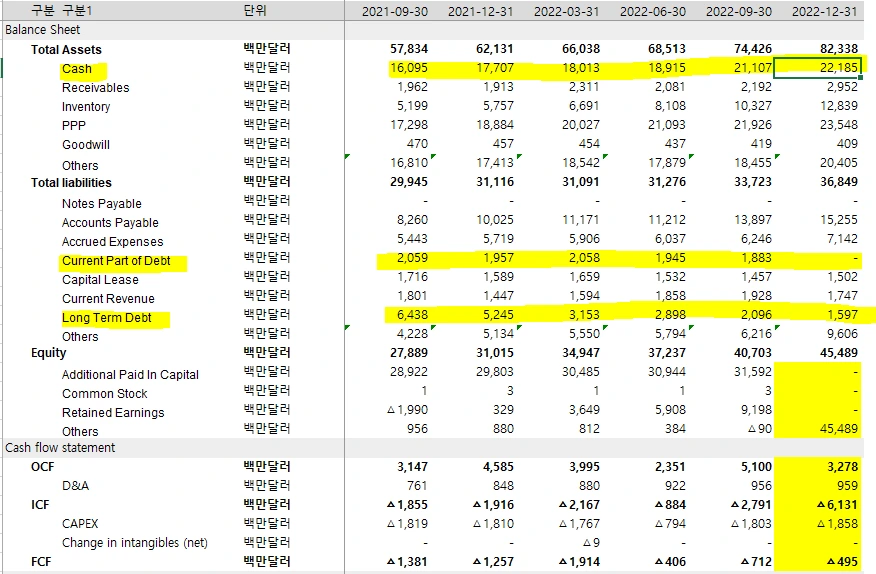Click the 2021-12-31 column header

coord(480,11)
